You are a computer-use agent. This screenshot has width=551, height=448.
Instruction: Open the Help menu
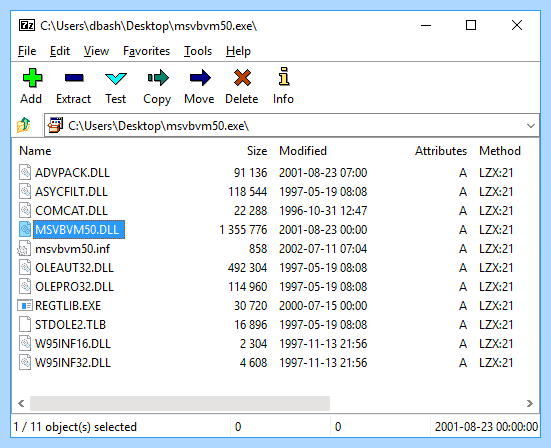[238, 51]
